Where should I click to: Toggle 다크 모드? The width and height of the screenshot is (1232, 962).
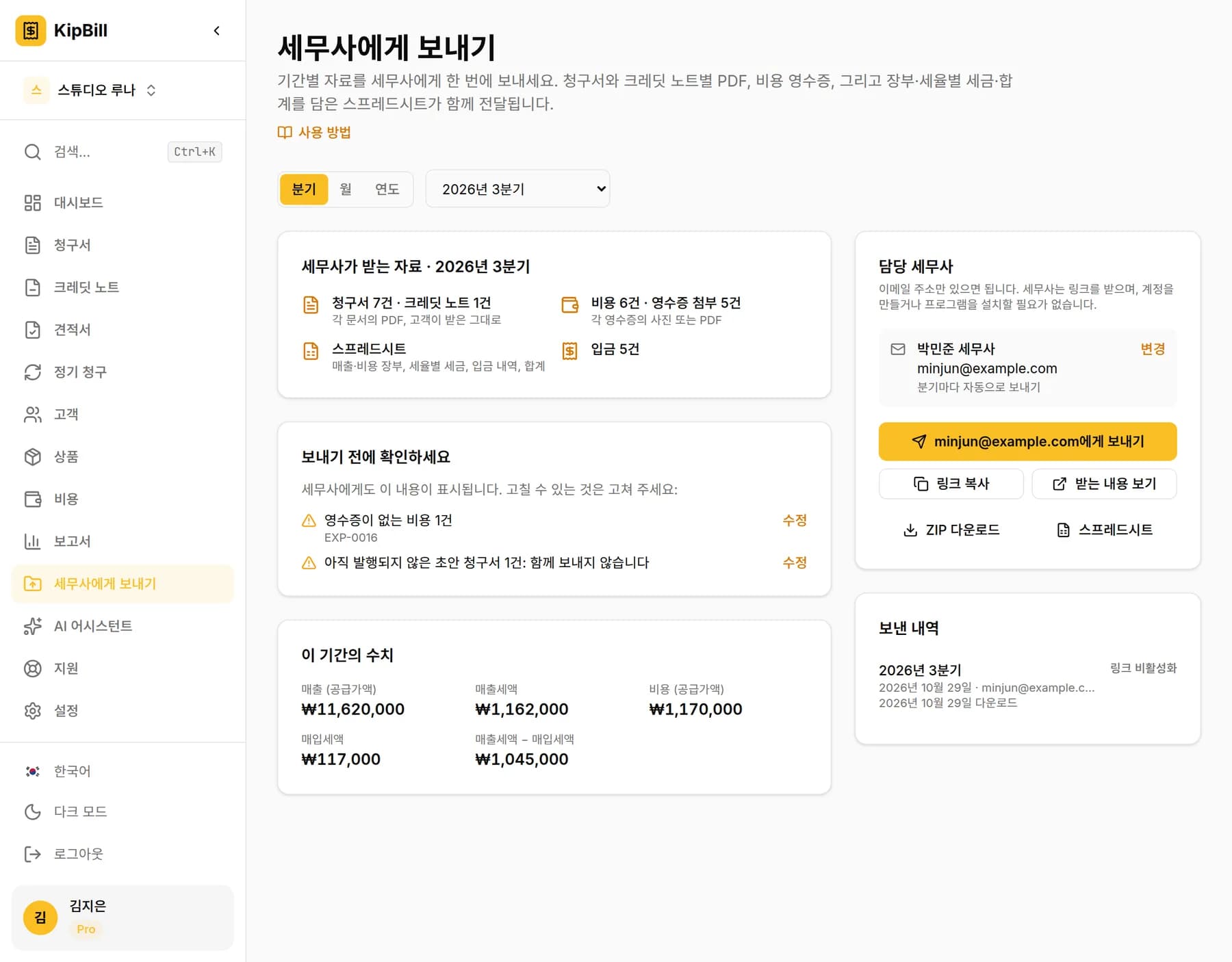(123, 811)
